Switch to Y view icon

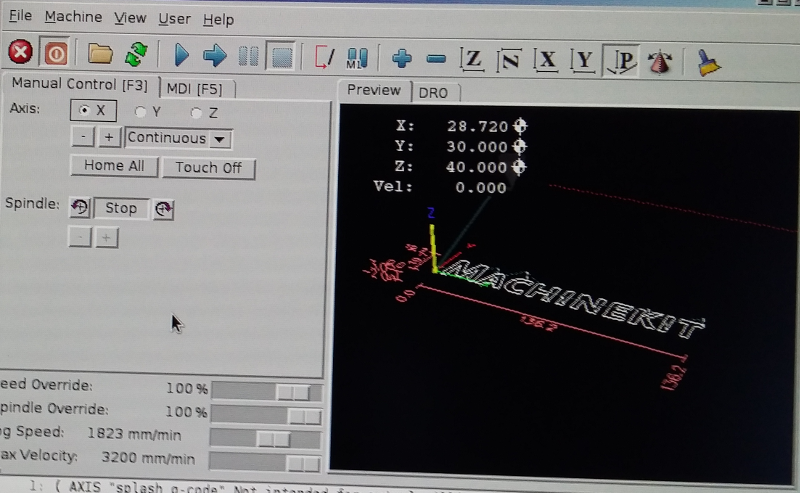(583, 62)
